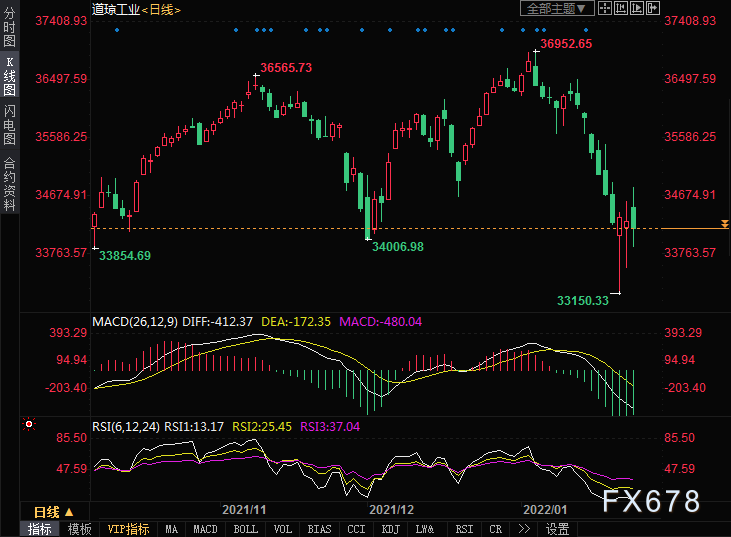Viewport: 731px width, 537px height.
Task: Apply the CR indicator
Action: pyautogui.click(x=496, y=529)
